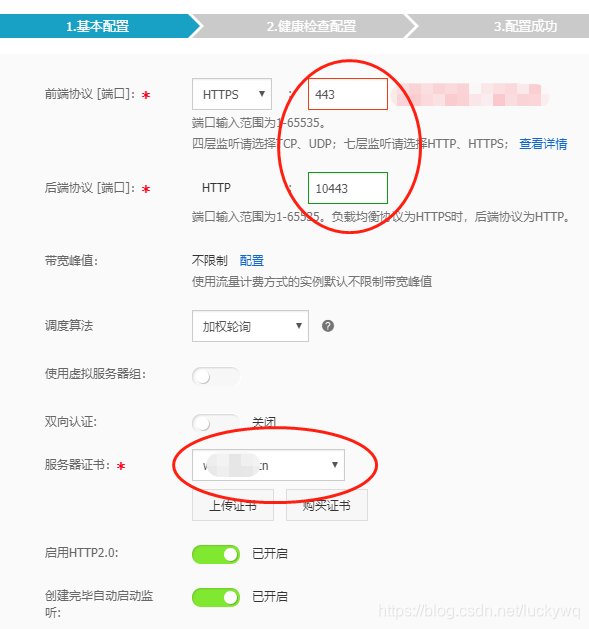Screen dimensions: 589x629
Task: Click the 前端协议 [端口] label
Action: click(90, 94)
